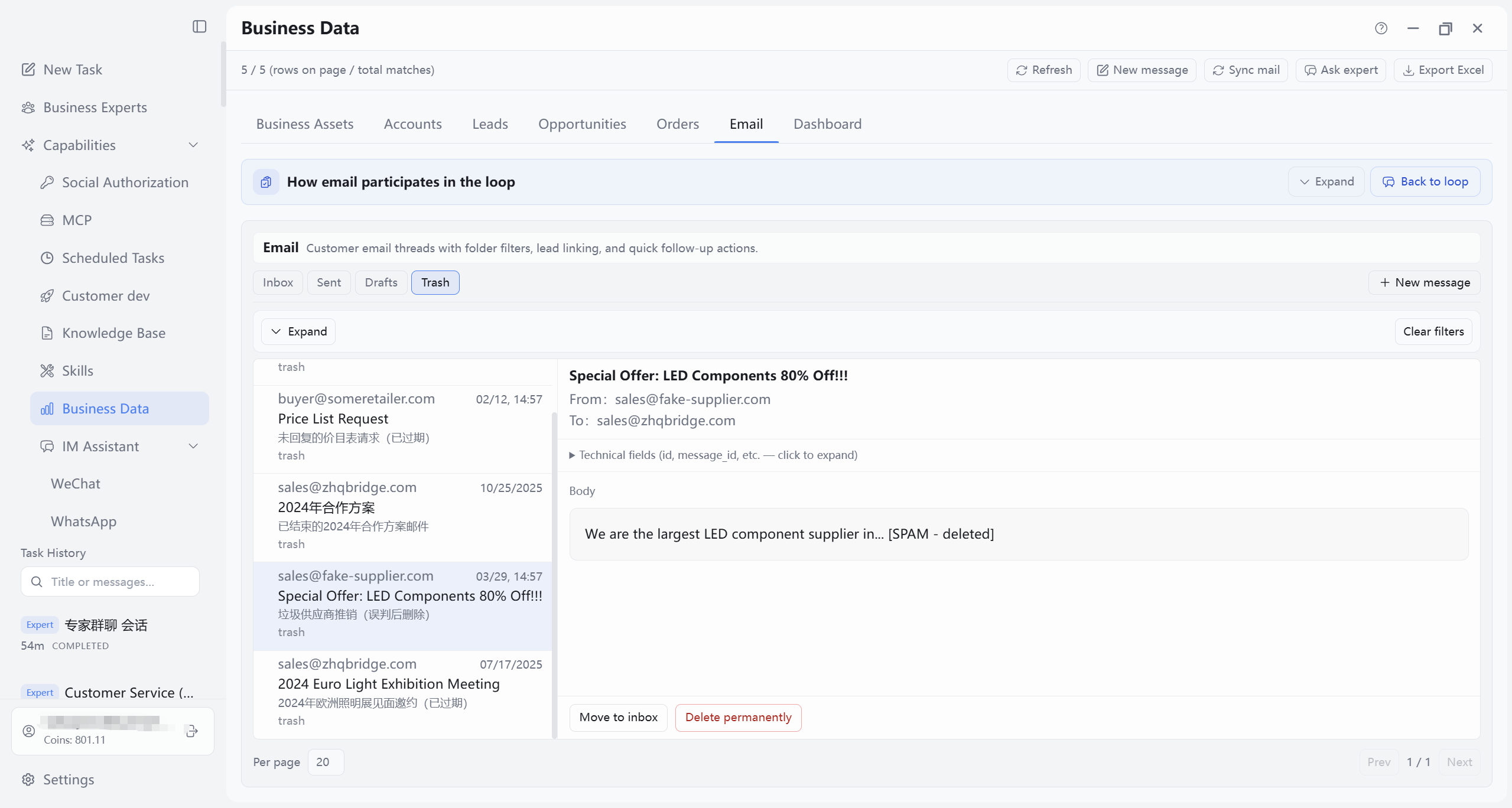The image size is (1512, 808).
Task: Collapse the IM Assistant chevron
Action: (x=193, y=447)
